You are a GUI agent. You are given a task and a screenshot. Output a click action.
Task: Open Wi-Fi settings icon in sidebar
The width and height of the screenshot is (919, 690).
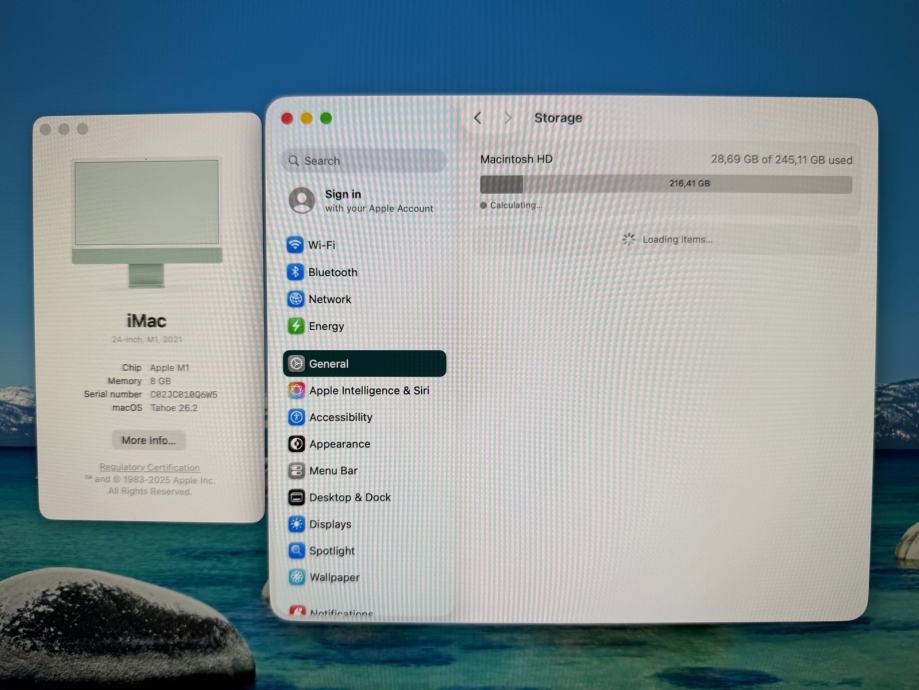coord(295,244)
